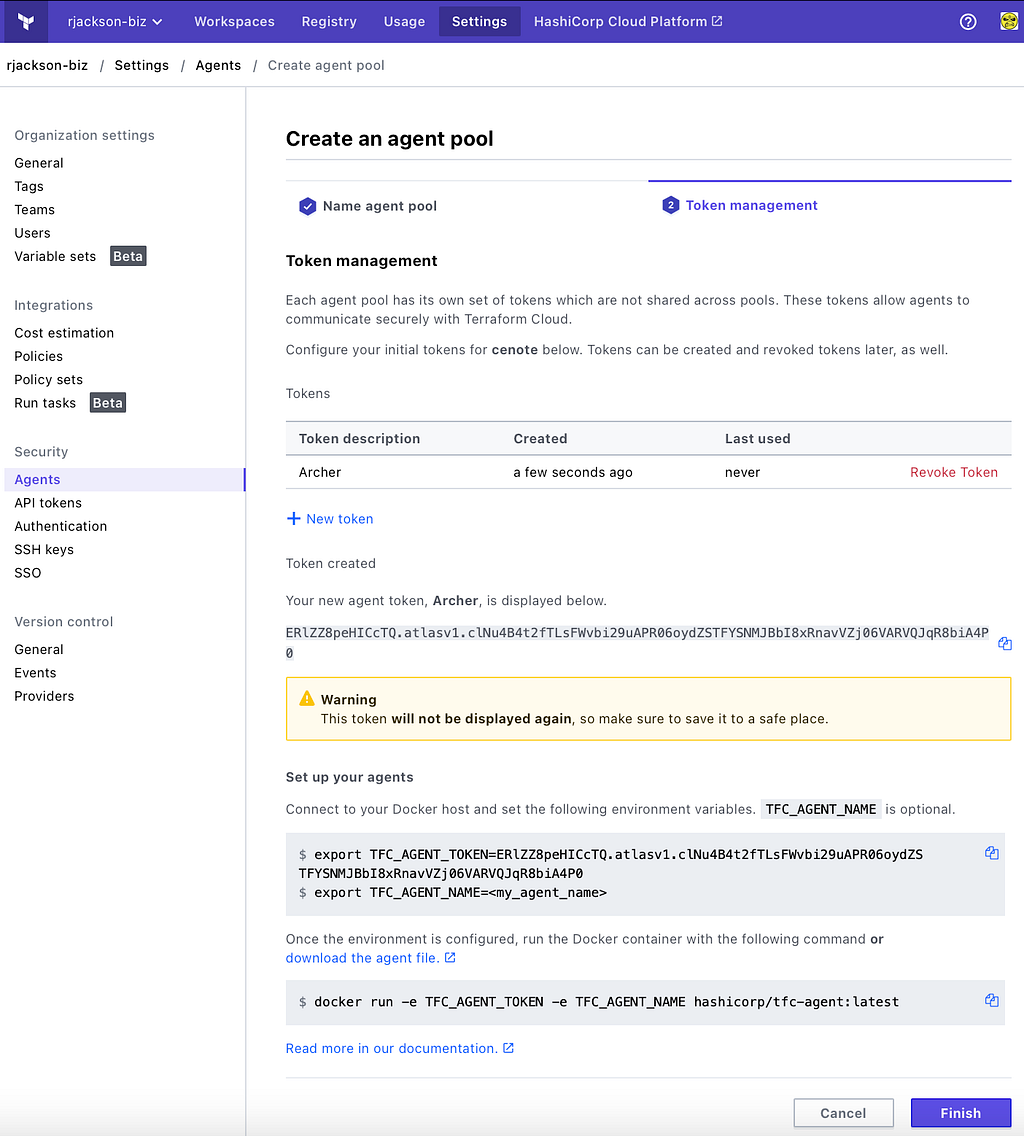The height and width of the screenshot is (1136, 1024).
Task: Click New token link
Action: 339,519
